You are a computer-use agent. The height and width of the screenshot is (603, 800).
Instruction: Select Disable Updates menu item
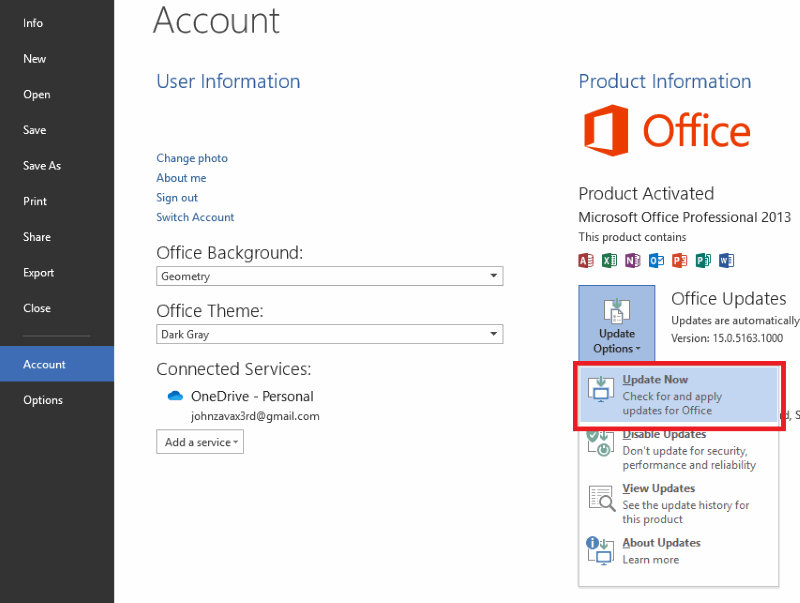point(679,449)
